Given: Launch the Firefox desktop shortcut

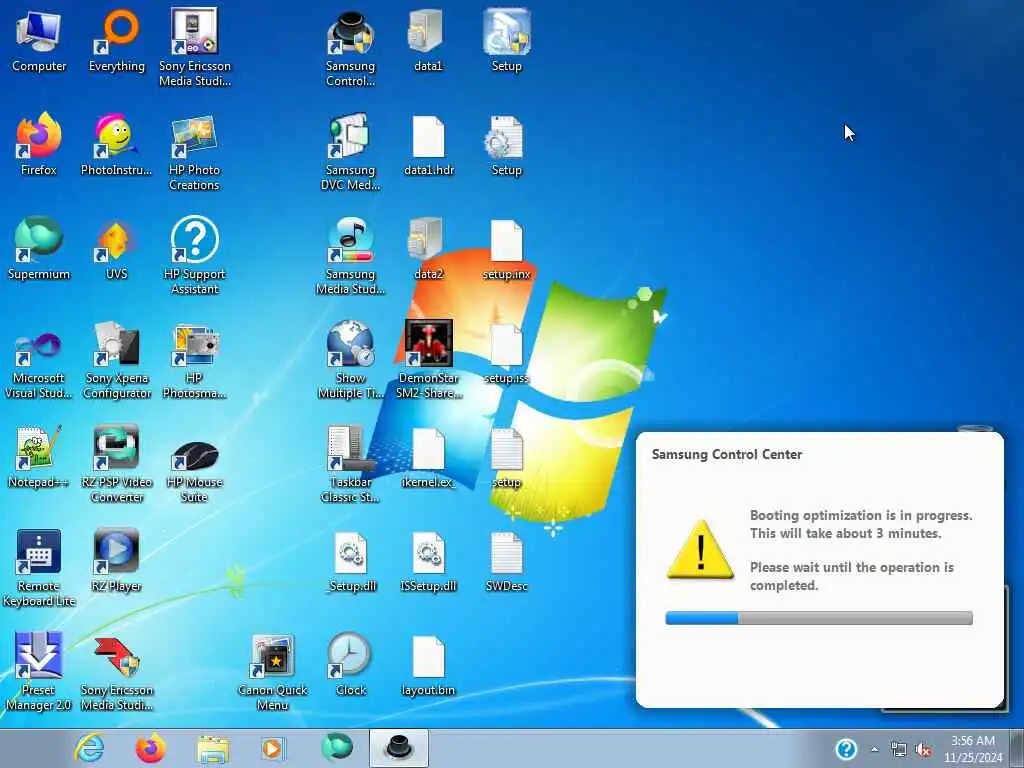Looking at the screenshot, I should (39, 145).
